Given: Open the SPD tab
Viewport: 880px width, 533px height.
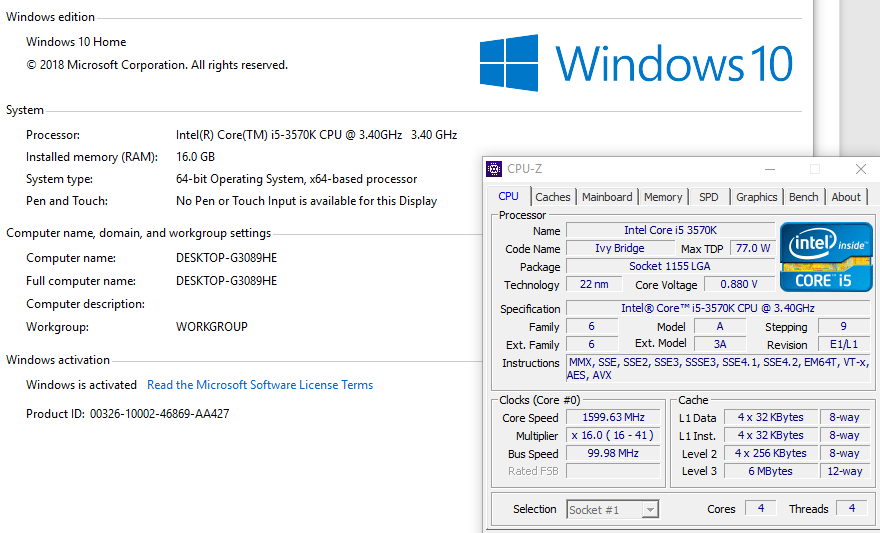Looking at the screenshot, I should [x=709, y=197].
